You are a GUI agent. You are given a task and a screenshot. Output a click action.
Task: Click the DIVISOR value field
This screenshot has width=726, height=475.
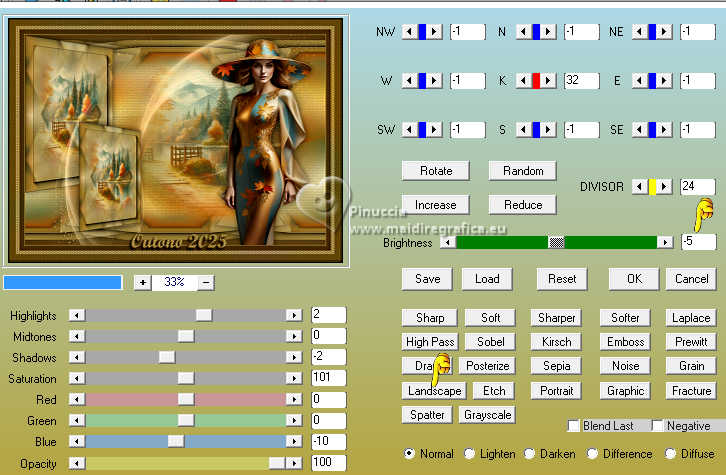698,187
